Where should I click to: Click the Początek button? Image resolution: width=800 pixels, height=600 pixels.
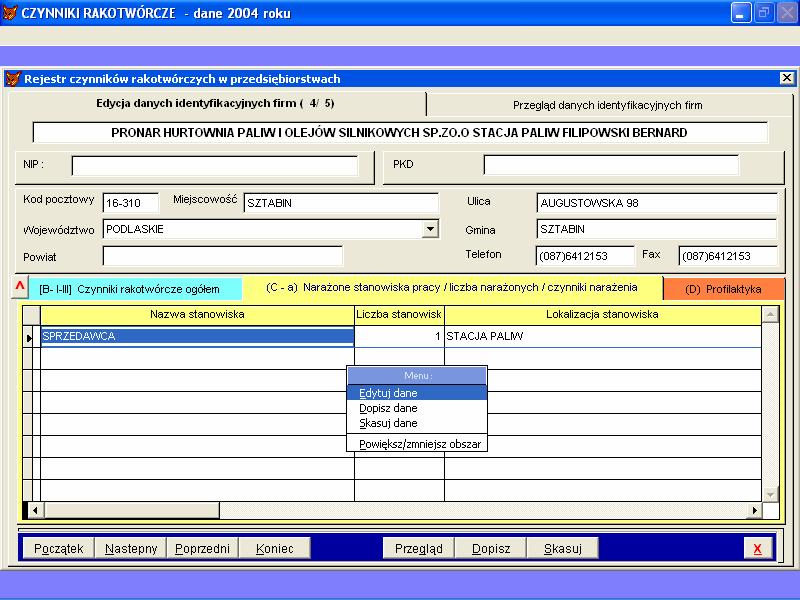click(x=59, y=549)
